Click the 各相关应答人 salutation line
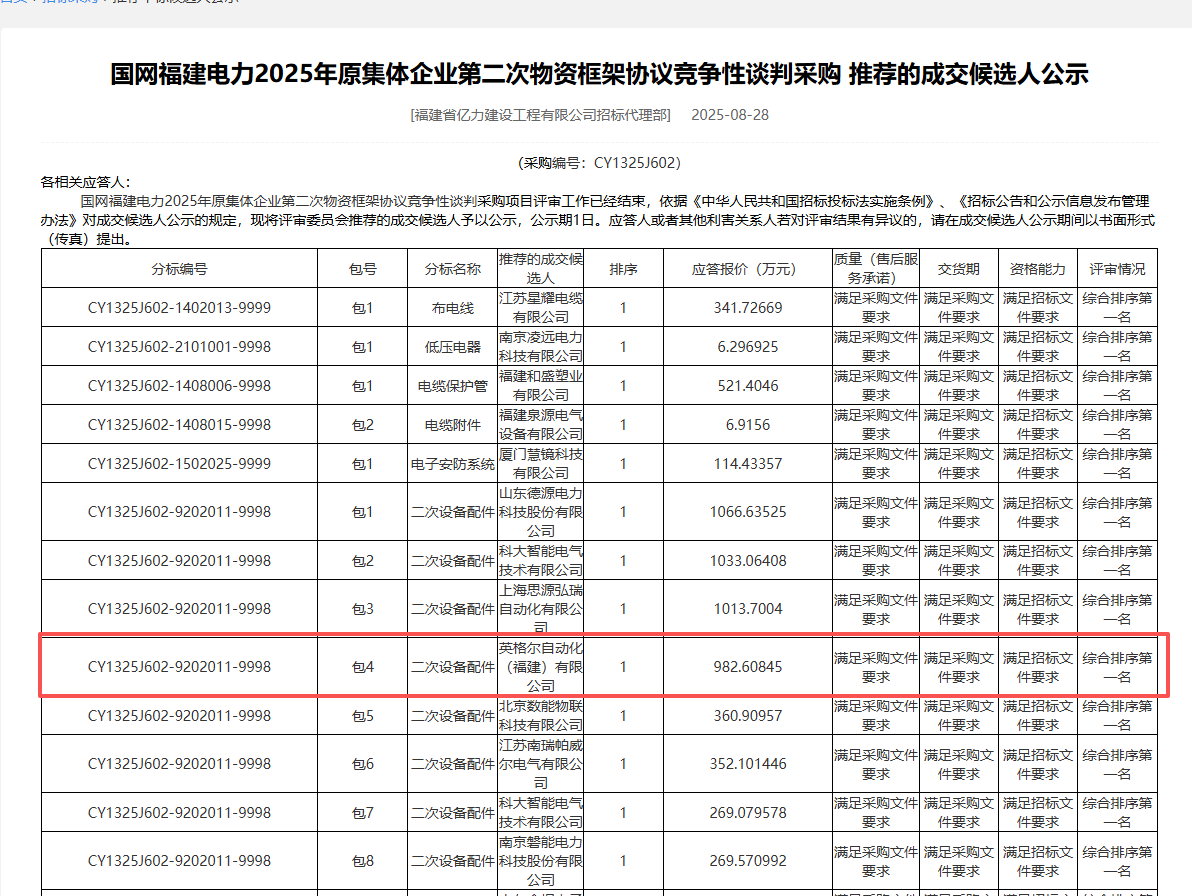1192x896 pixels. click(x=85, y=182)
